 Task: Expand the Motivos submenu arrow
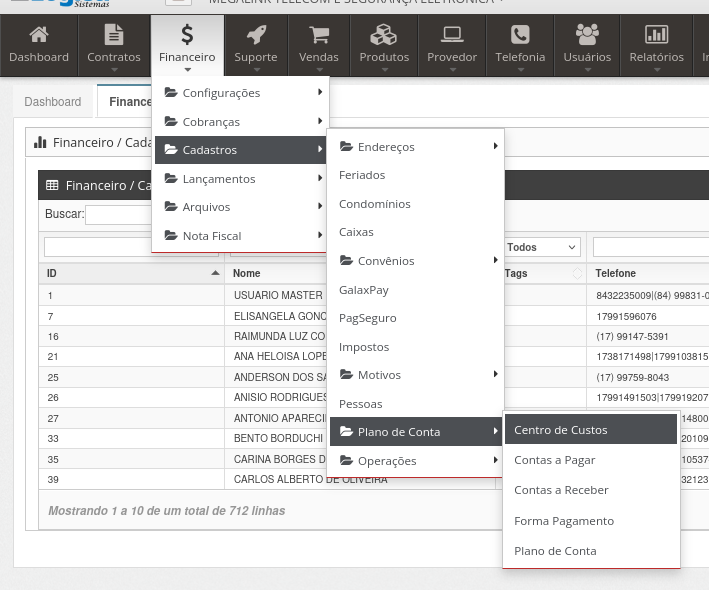pyautogui.click(x=496, y=374)
